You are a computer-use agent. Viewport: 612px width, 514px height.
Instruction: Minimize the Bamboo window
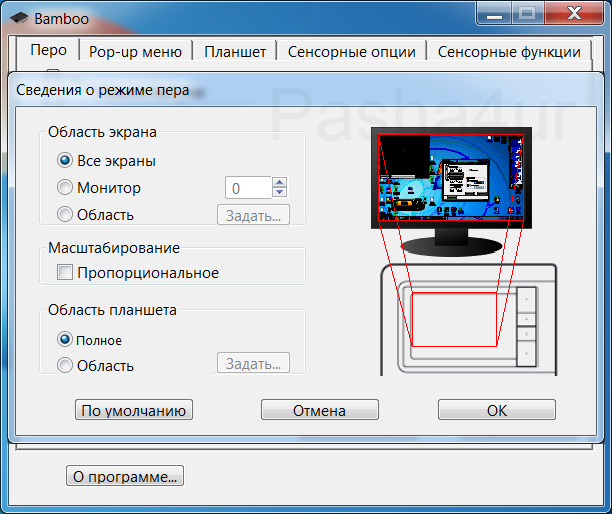494,14
